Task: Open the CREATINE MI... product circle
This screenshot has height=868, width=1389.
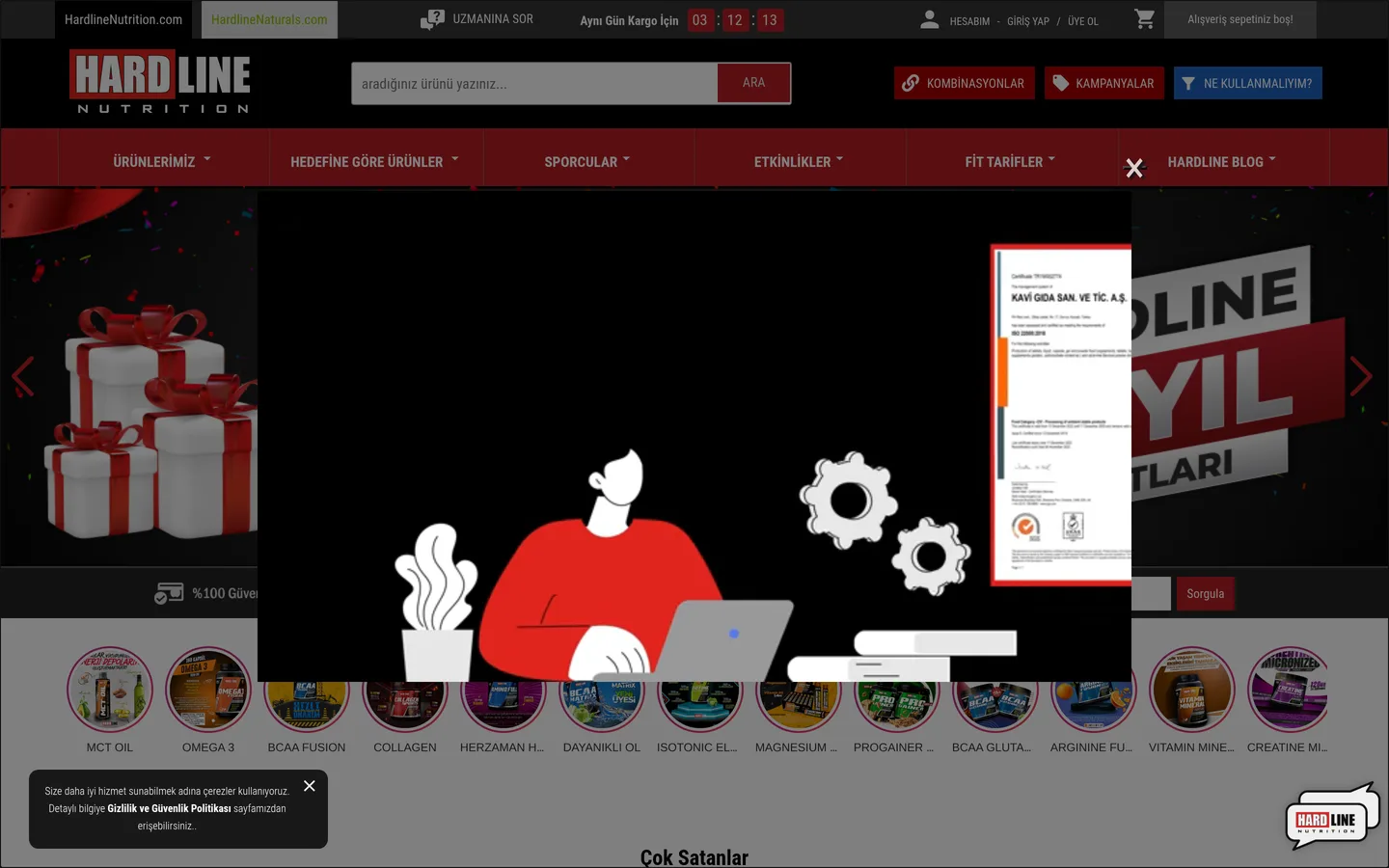Action: tap(1288, 689)
